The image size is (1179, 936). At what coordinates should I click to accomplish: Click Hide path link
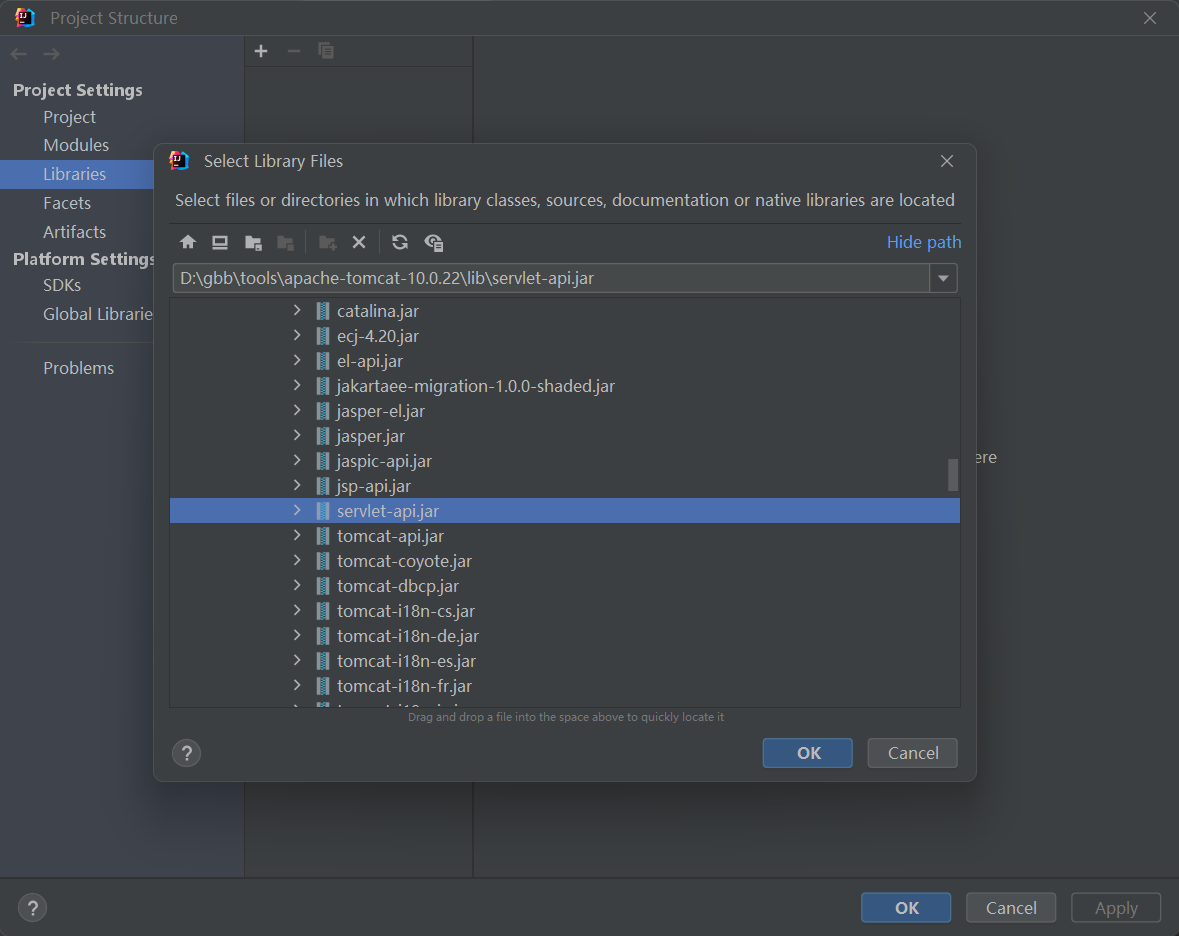click(924, 242)
